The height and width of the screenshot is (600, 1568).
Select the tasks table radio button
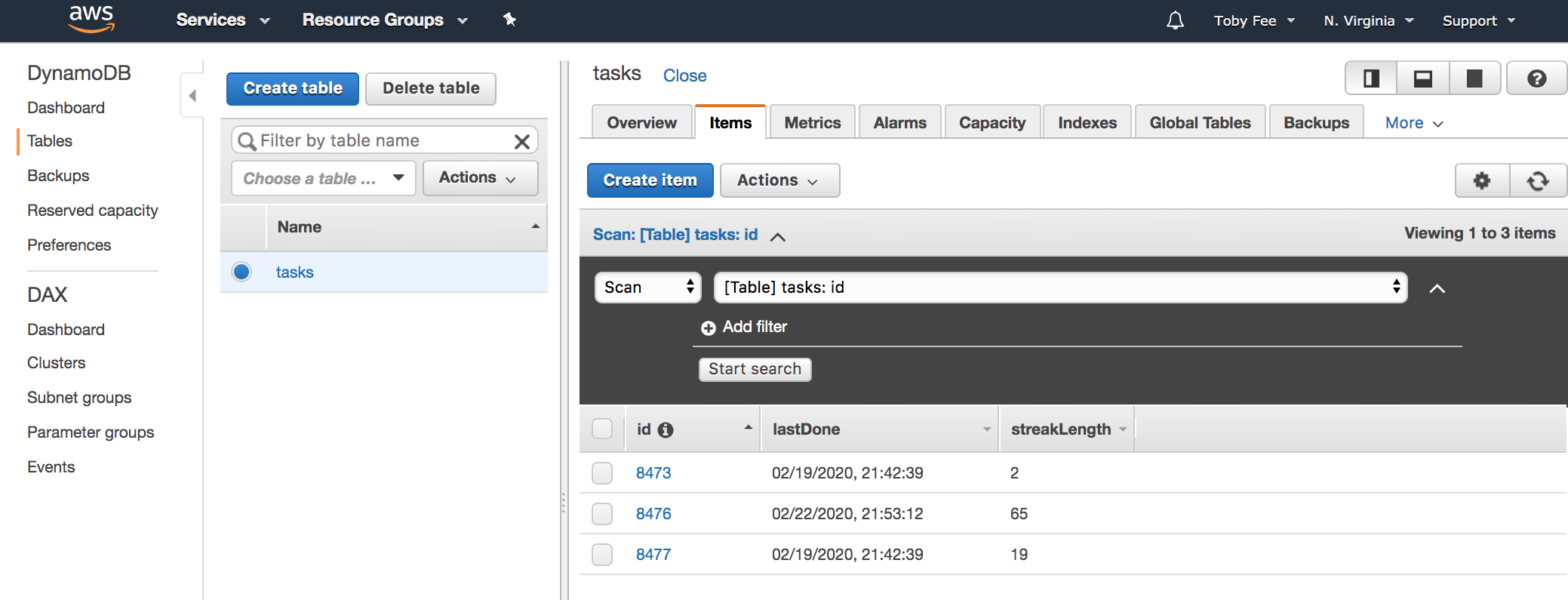point(241,272)
